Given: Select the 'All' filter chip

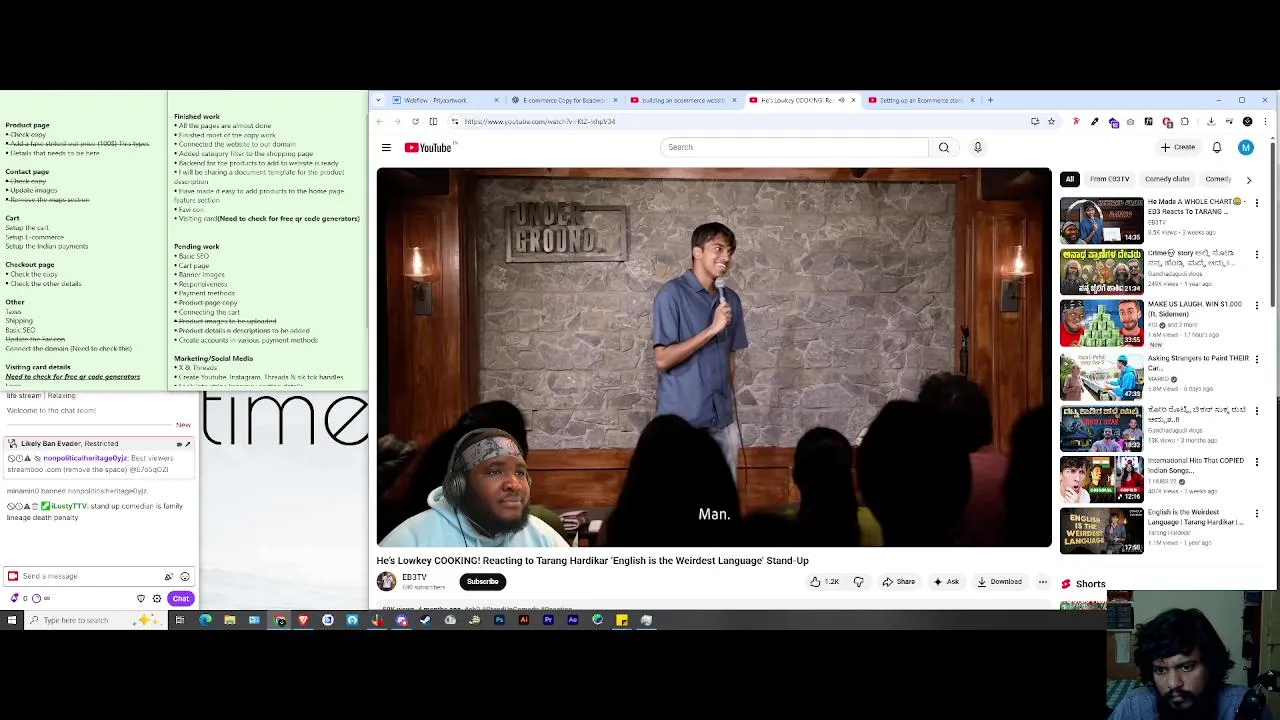Looking at the screenshot, I should coord(1069,179).
